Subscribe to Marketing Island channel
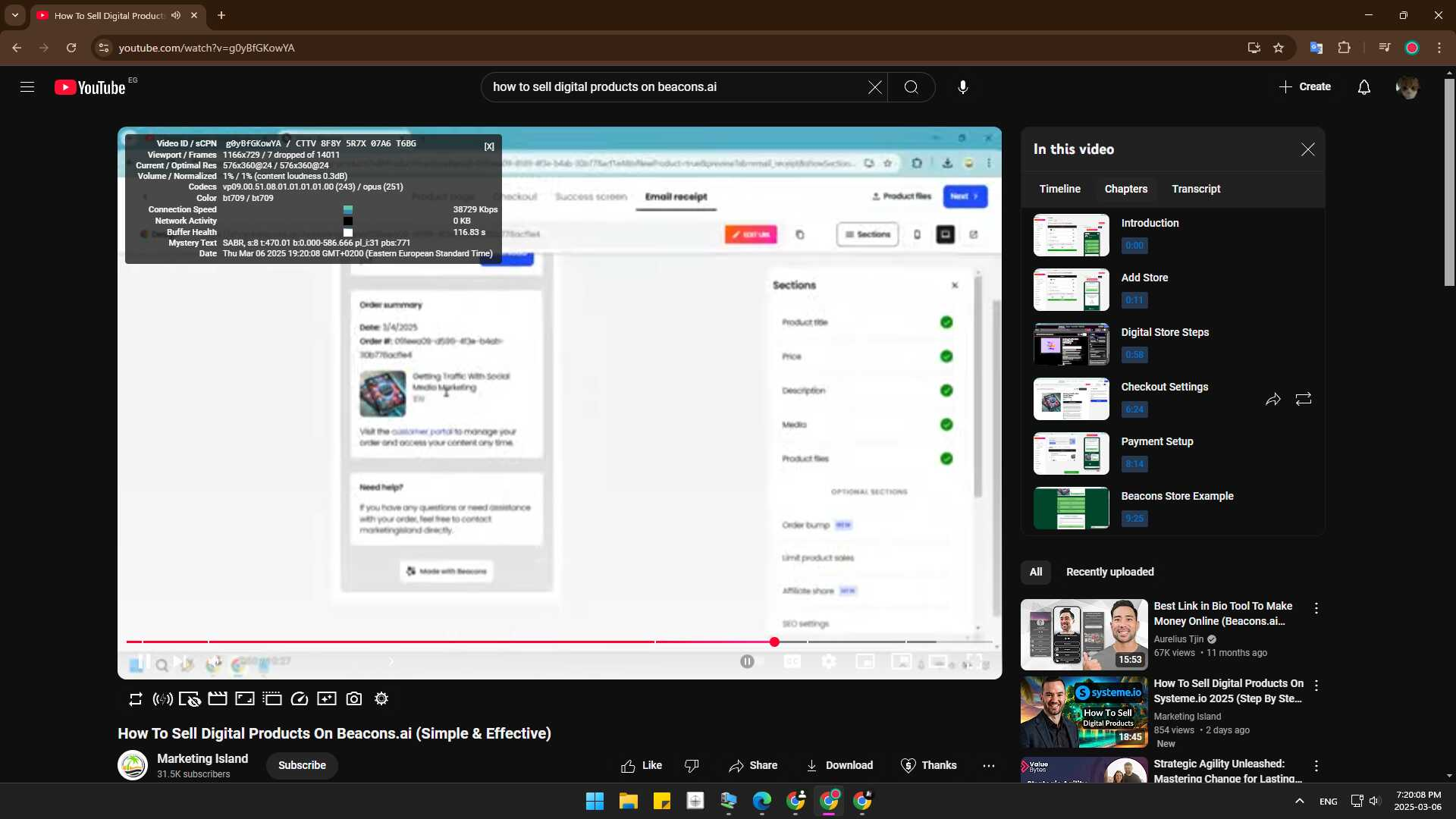1456x819 pixels. [x=302, y=766]
